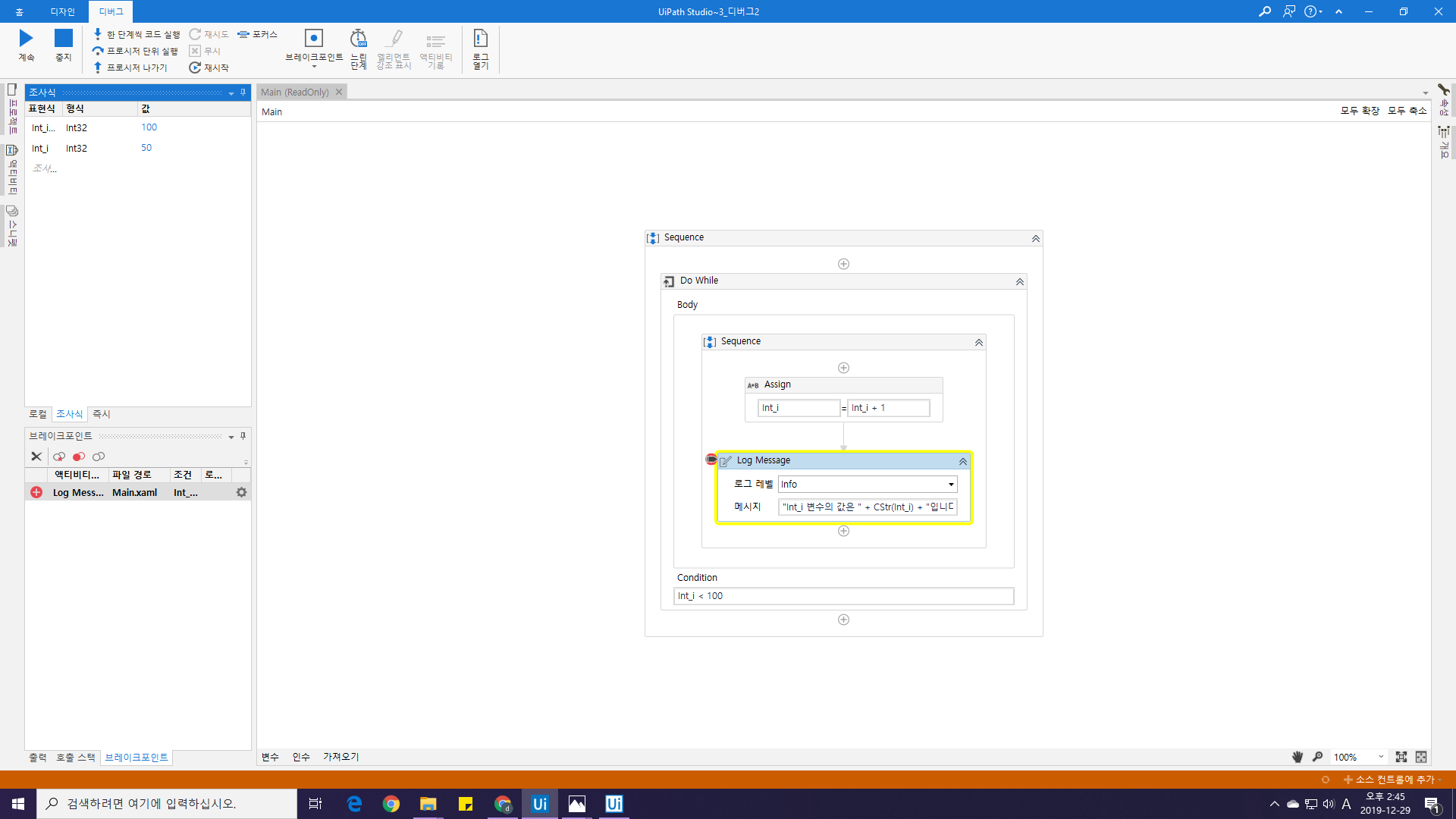Screen dimensions: 1456x819
Task: Open the 브레이크포인트 ribbon dropdown
Action: click(313, 66)
